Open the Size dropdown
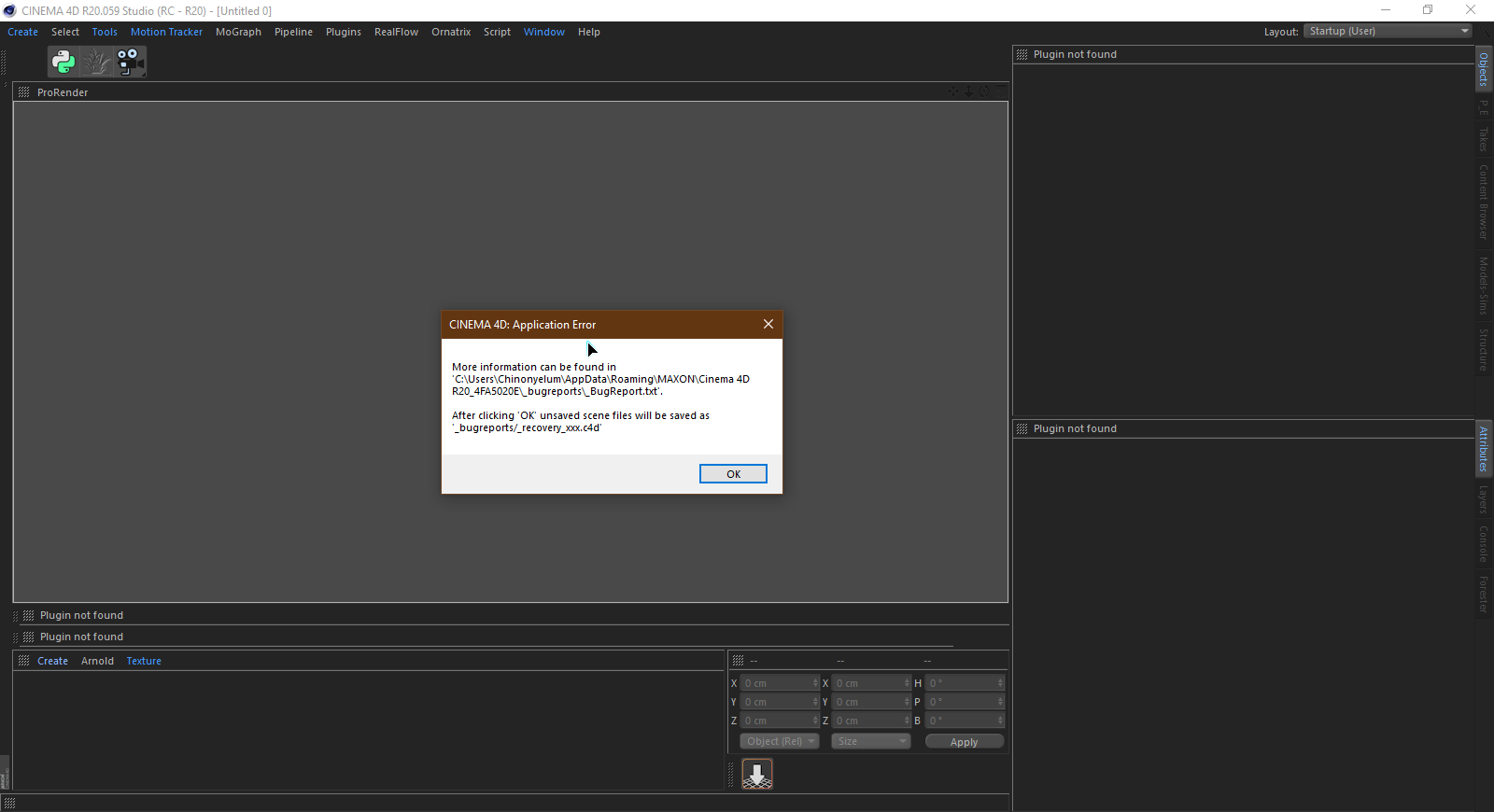Screen dimensions: 1494x812 click(870, 741)
